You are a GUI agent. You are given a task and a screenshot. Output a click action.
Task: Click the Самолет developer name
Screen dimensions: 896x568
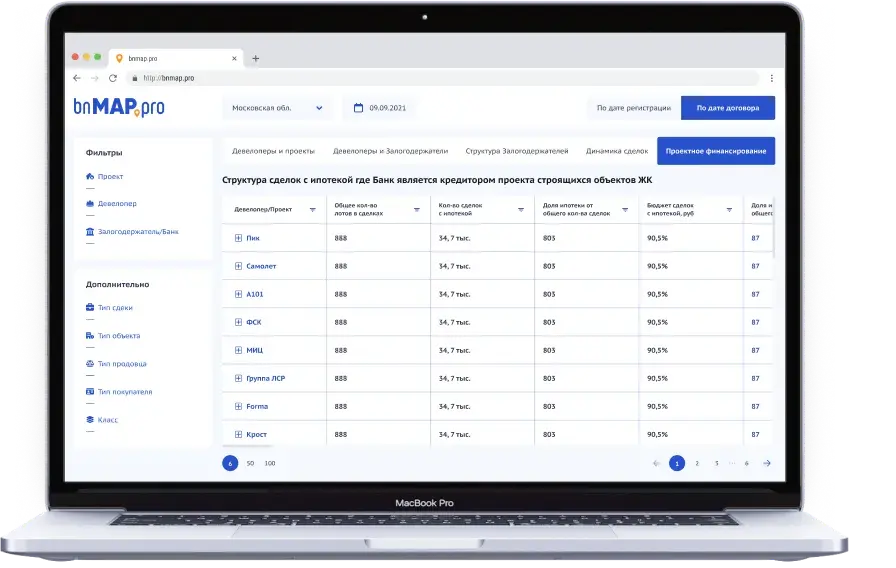(261, 266)
